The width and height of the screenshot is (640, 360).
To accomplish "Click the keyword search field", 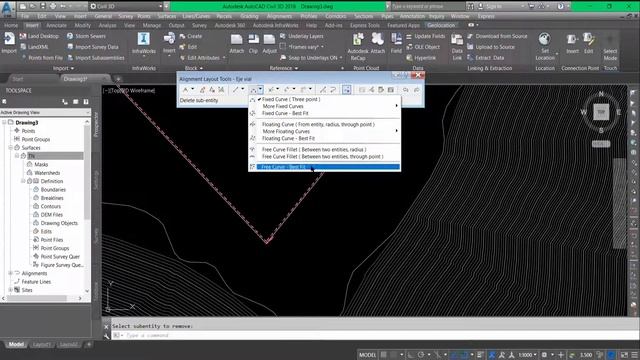I will 428,6.
